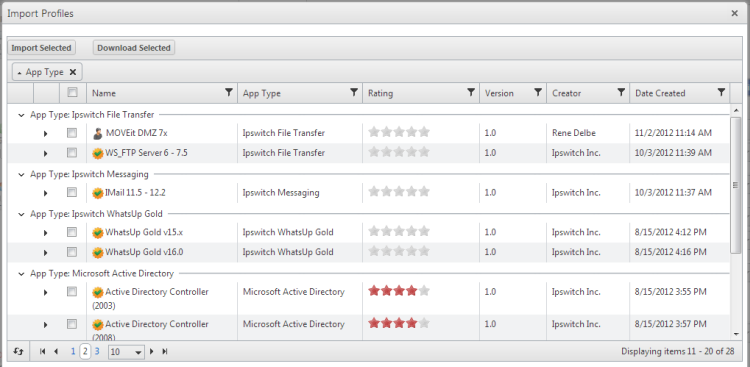Image resolution: width=750 pixels, height=367 pixels.
Task: Click the certified badge beside Active Directory Controller (2008)
Action: 98,324
